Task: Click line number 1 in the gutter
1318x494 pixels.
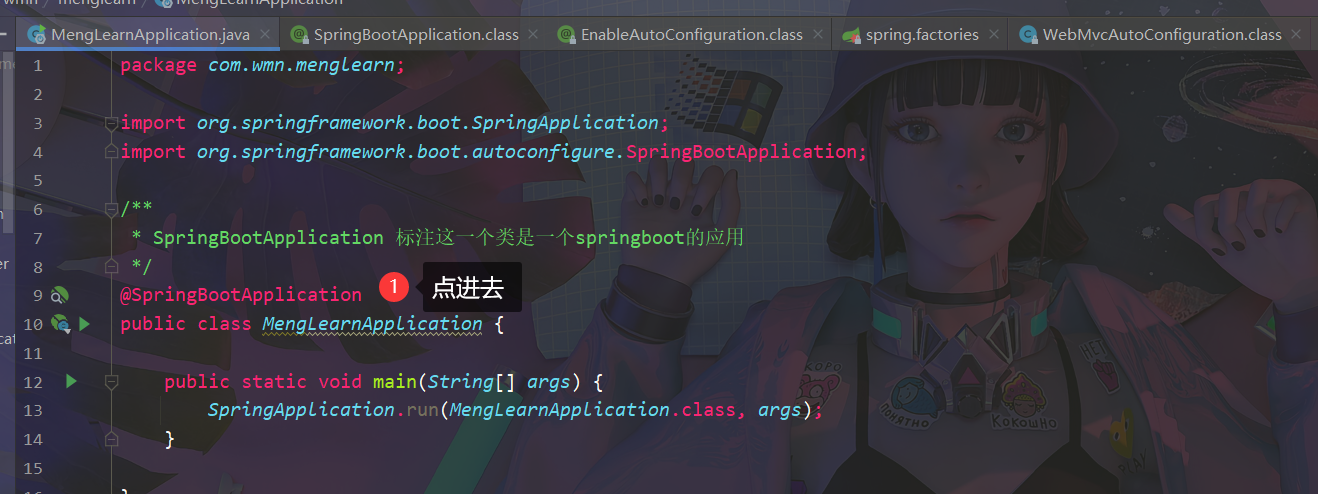Action: pyautogui.click(x=37, y=66)
